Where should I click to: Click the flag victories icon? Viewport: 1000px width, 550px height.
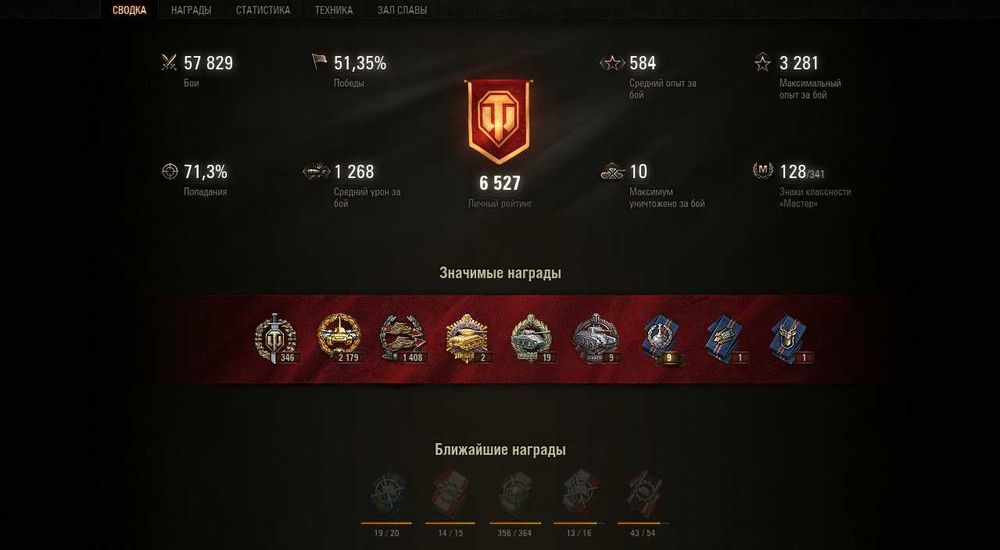pyautogui.click(x=319, y=62)
